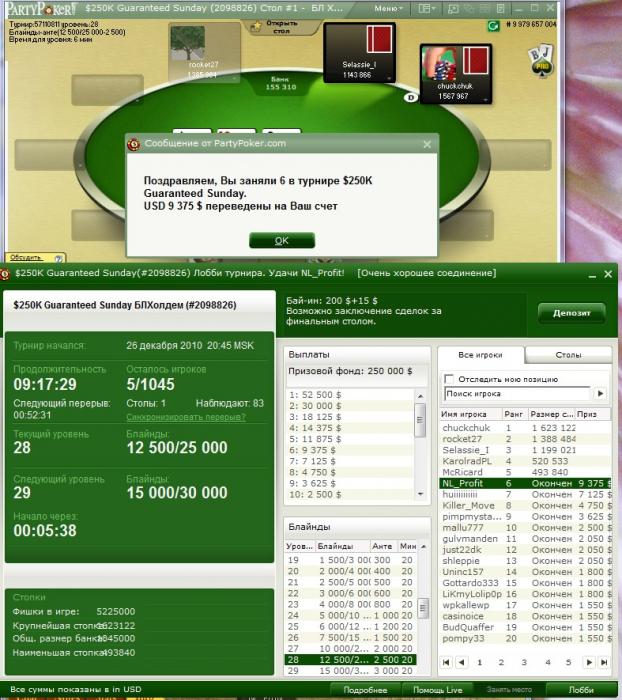Confirm the prize message with OK

coord(282,241)
